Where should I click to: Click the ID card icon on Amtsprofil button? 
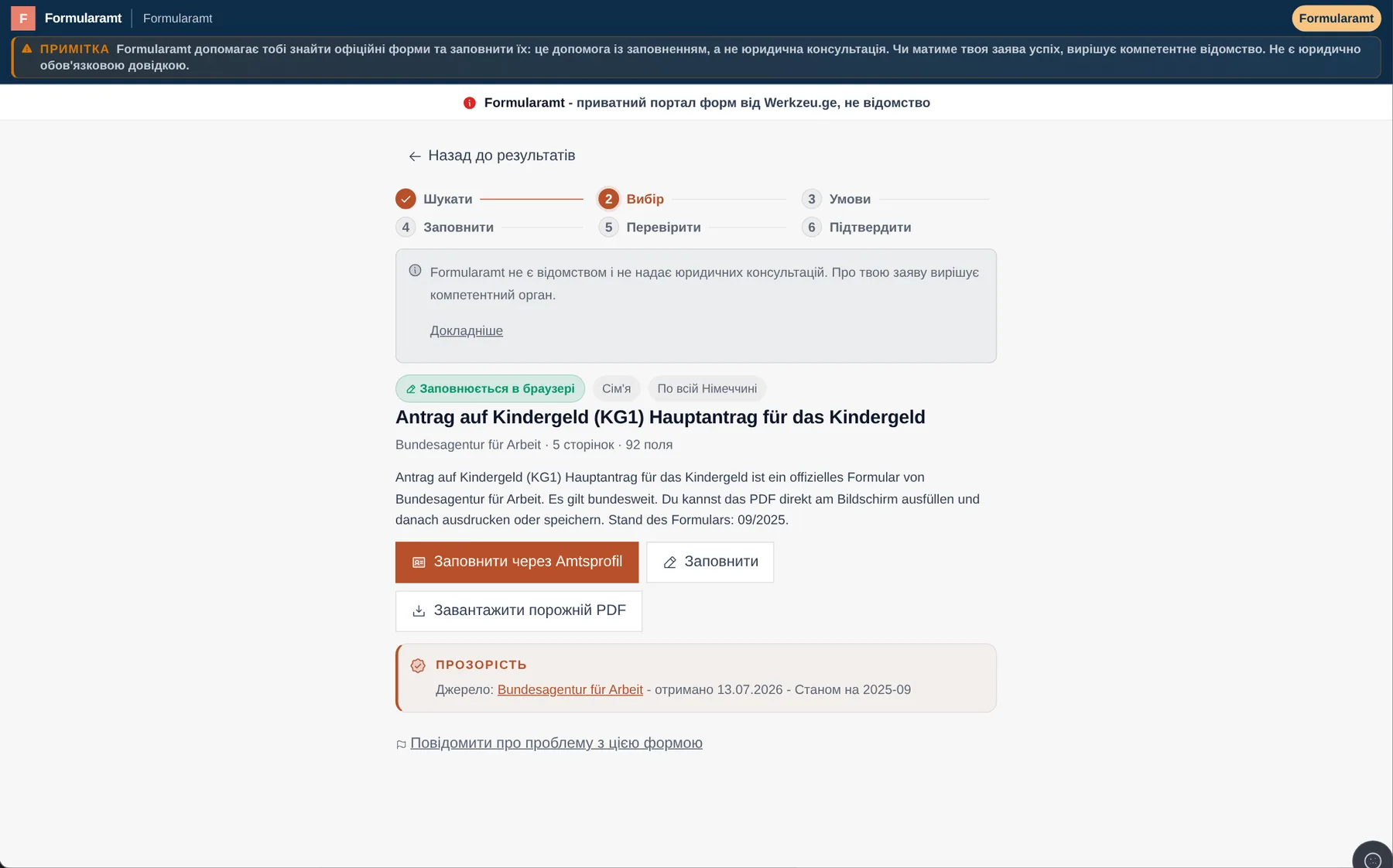[419, 562]
